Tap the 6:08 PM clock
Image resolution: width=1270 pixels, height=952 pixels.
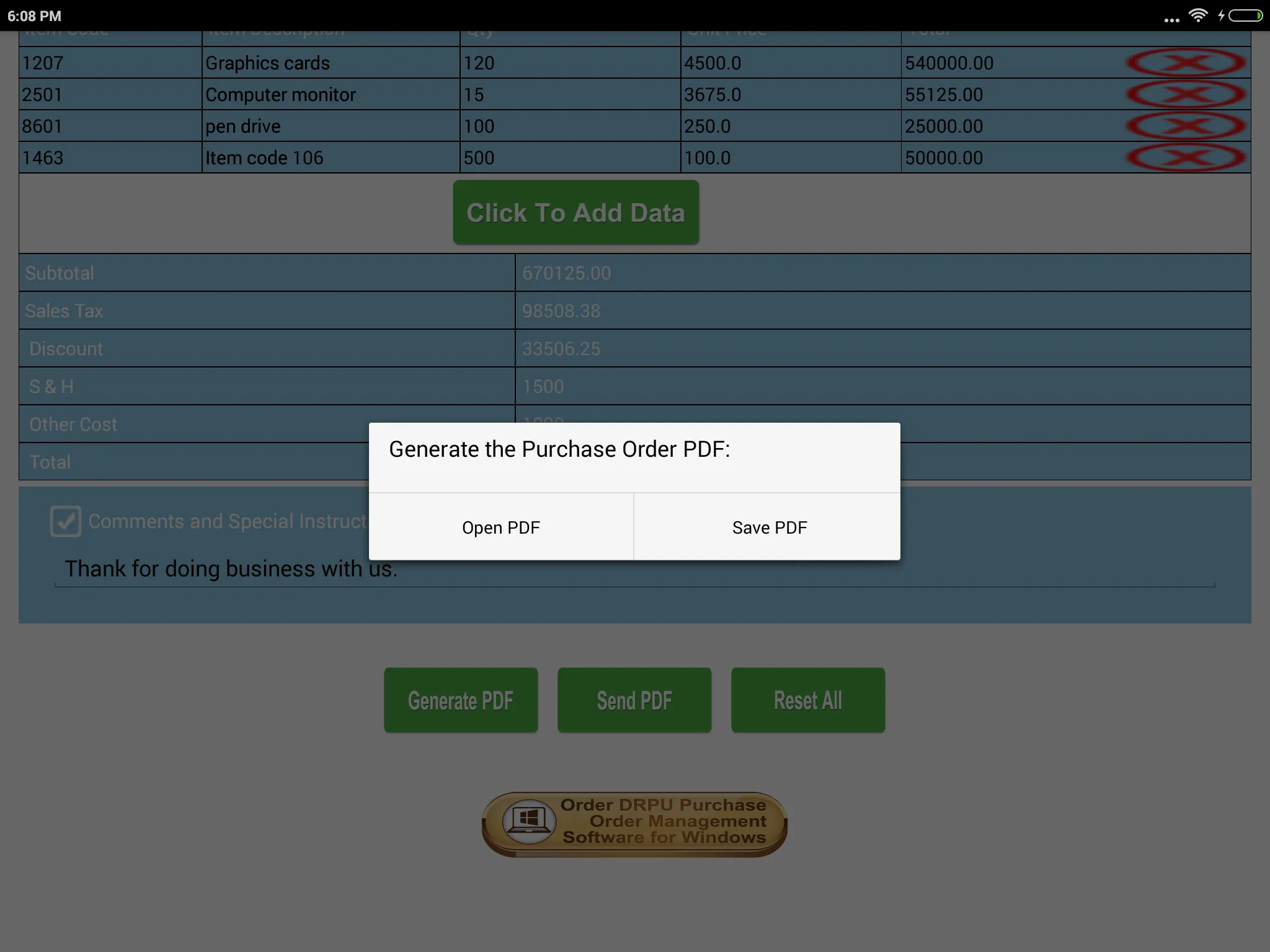35,16
